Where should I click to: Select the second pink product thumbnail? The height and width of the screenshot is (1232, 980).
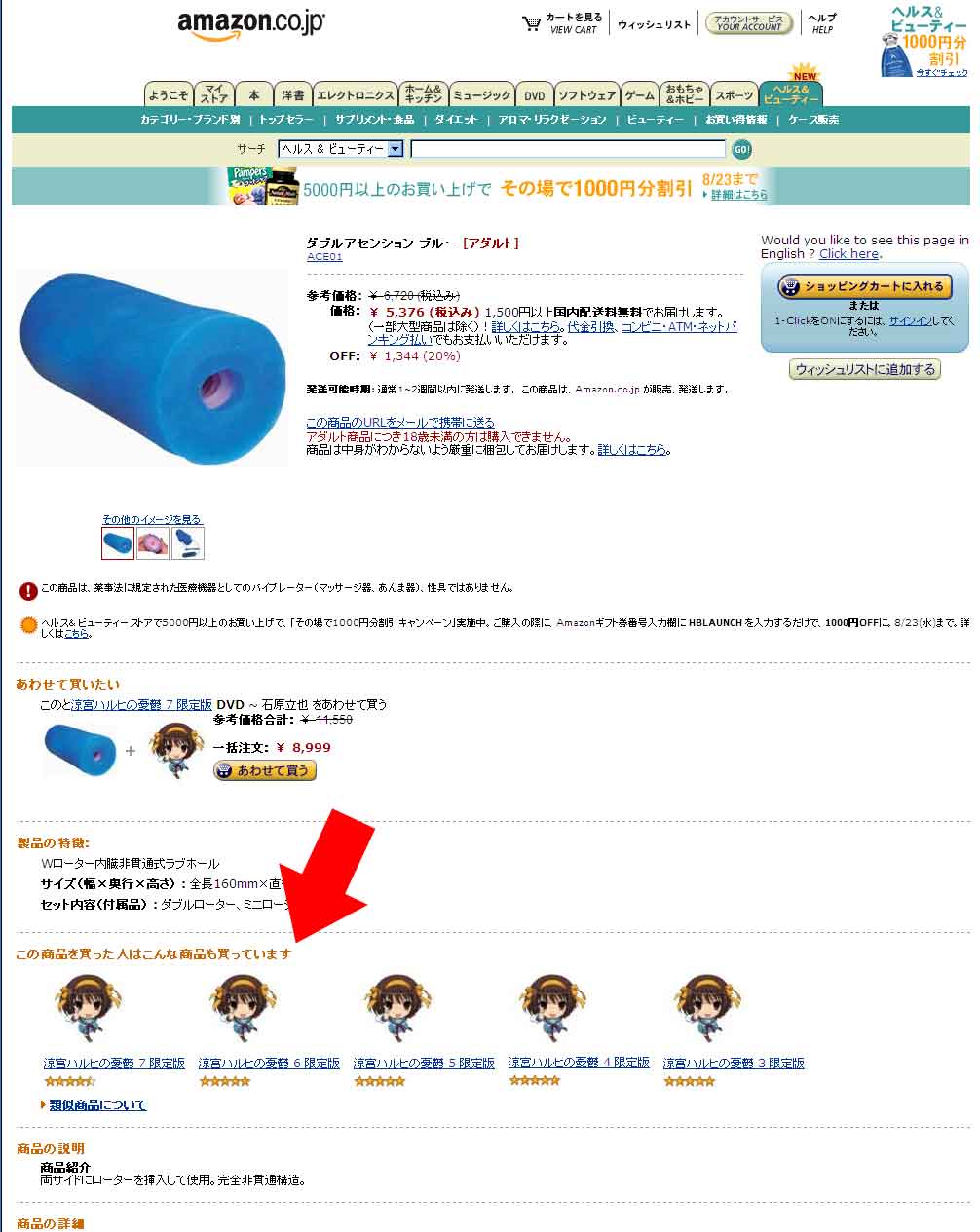pyautogui.click(x=153, y=543)
